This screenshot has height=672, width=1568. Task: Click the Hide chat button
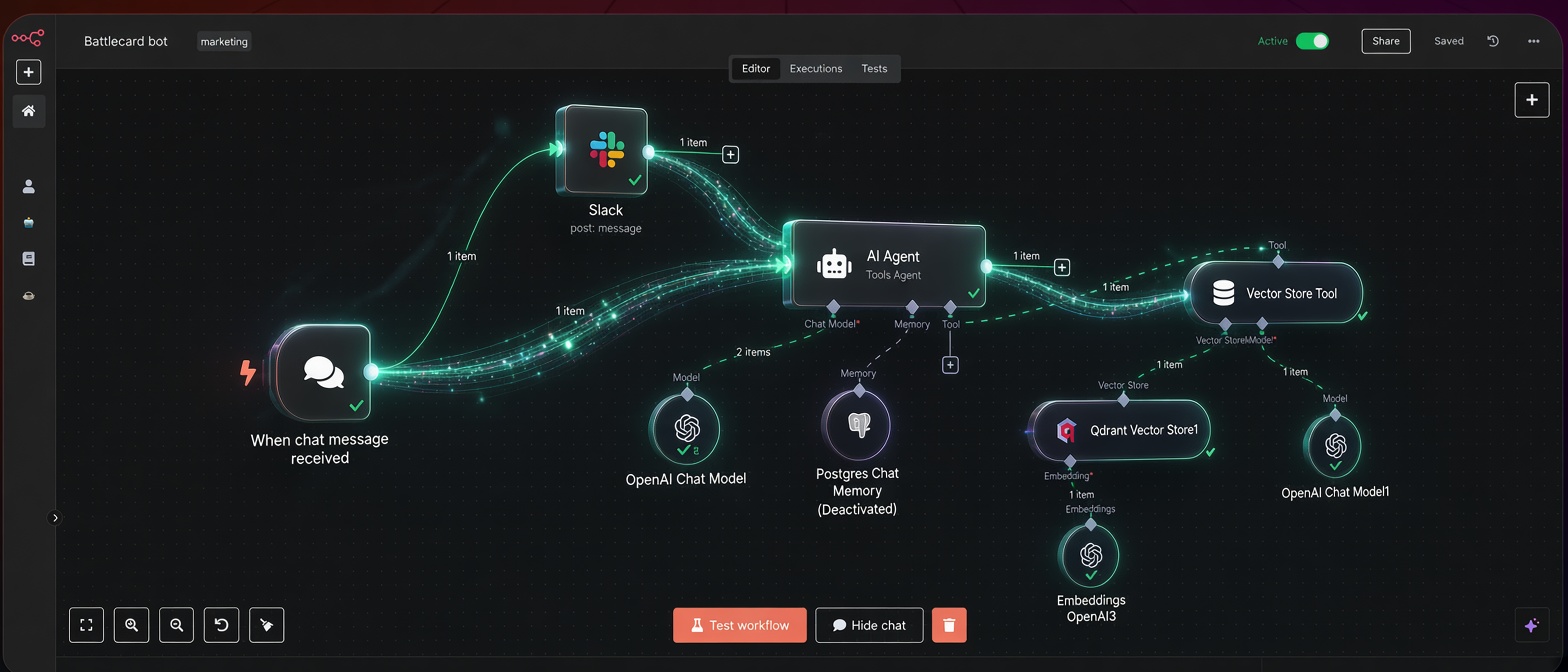pos(869,625)
